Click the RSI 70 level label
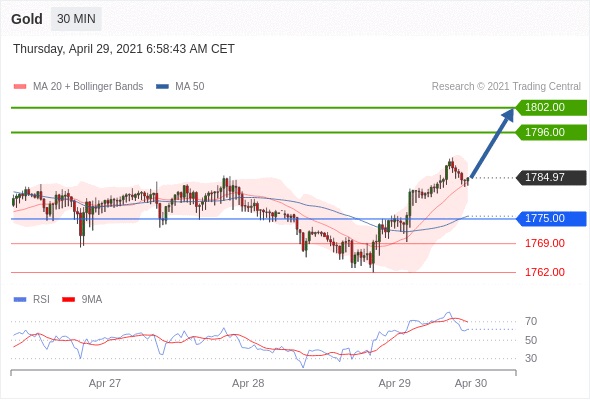The image size is (590, 400). pos(531,321)
